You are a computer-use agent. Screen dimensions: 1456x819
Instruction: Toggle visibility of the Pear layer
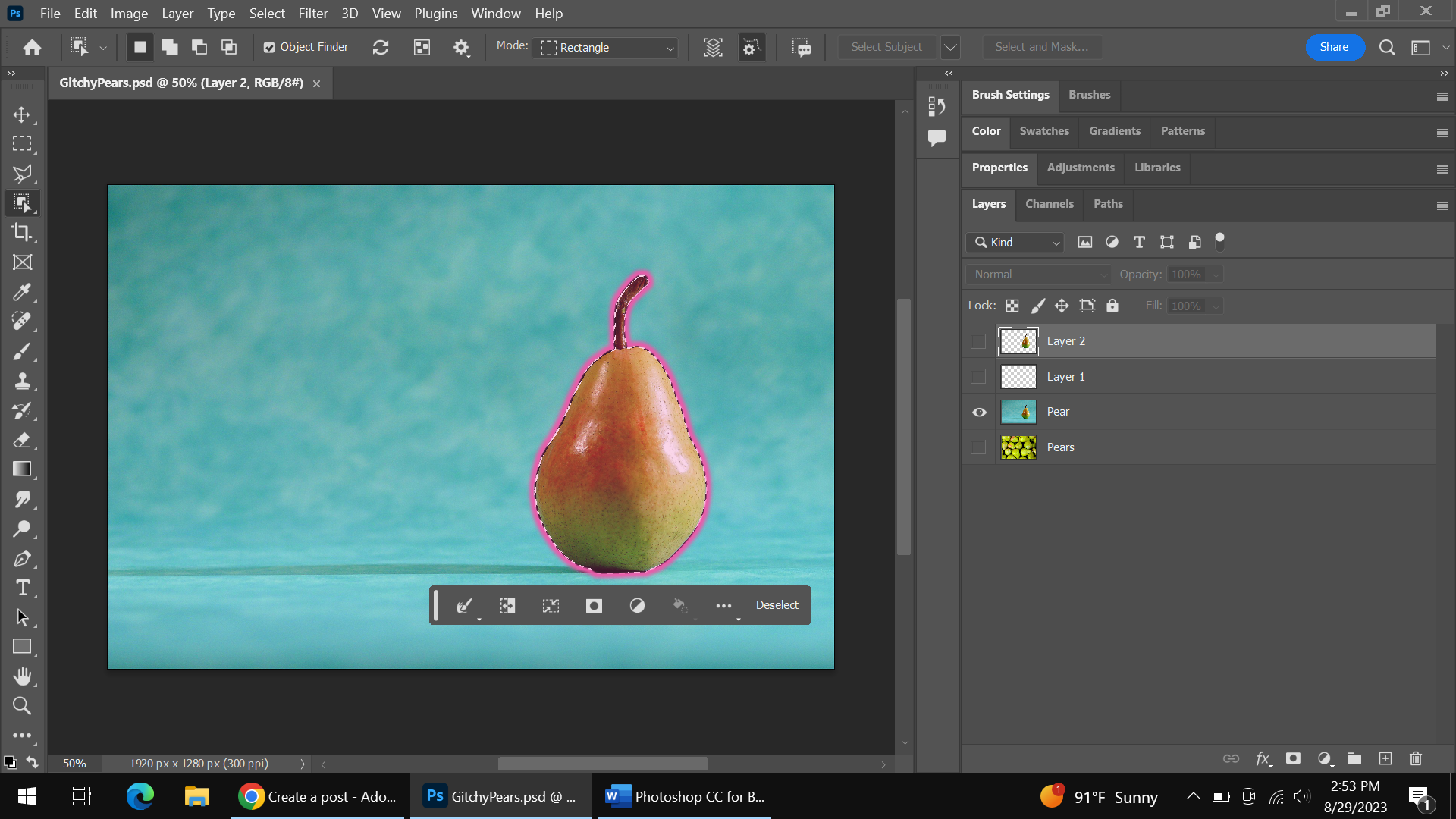(x=978, y=412)
